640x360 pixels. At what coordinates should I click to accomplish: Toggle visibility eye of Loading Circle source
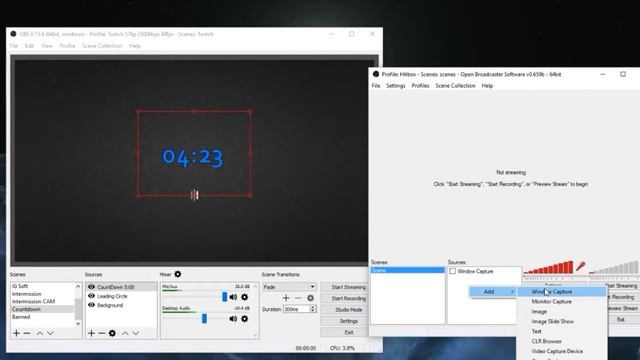[91, 296]
